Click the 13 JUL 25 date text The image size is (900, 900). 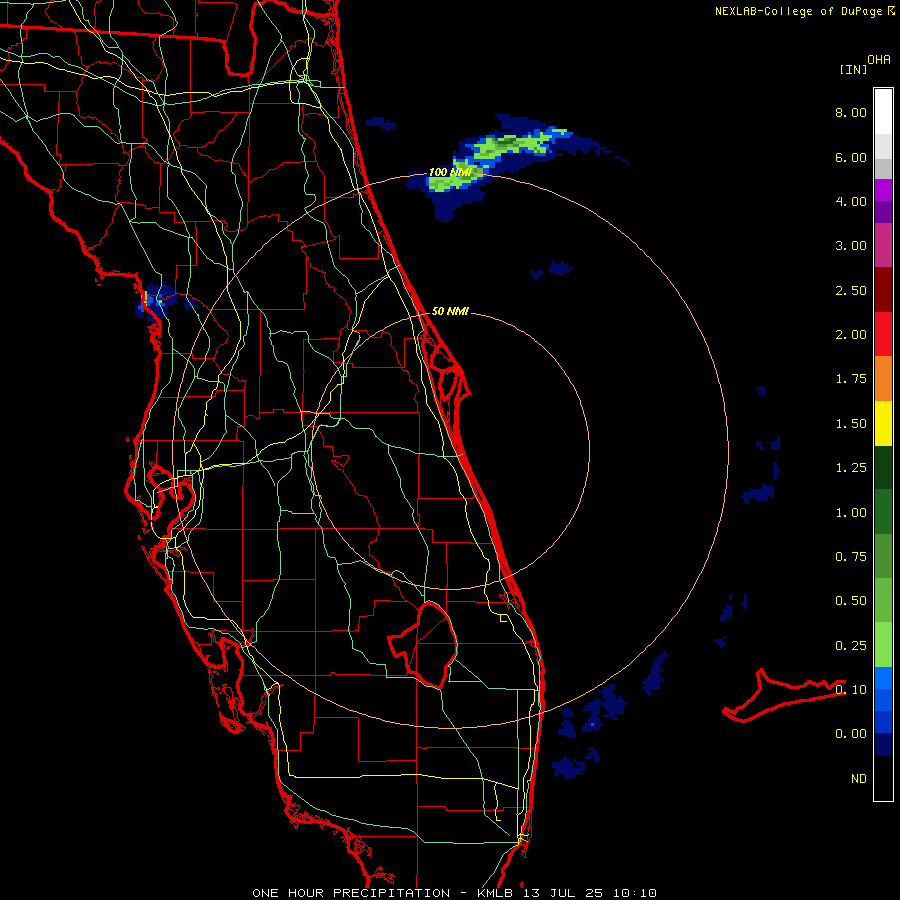[564, 893]
